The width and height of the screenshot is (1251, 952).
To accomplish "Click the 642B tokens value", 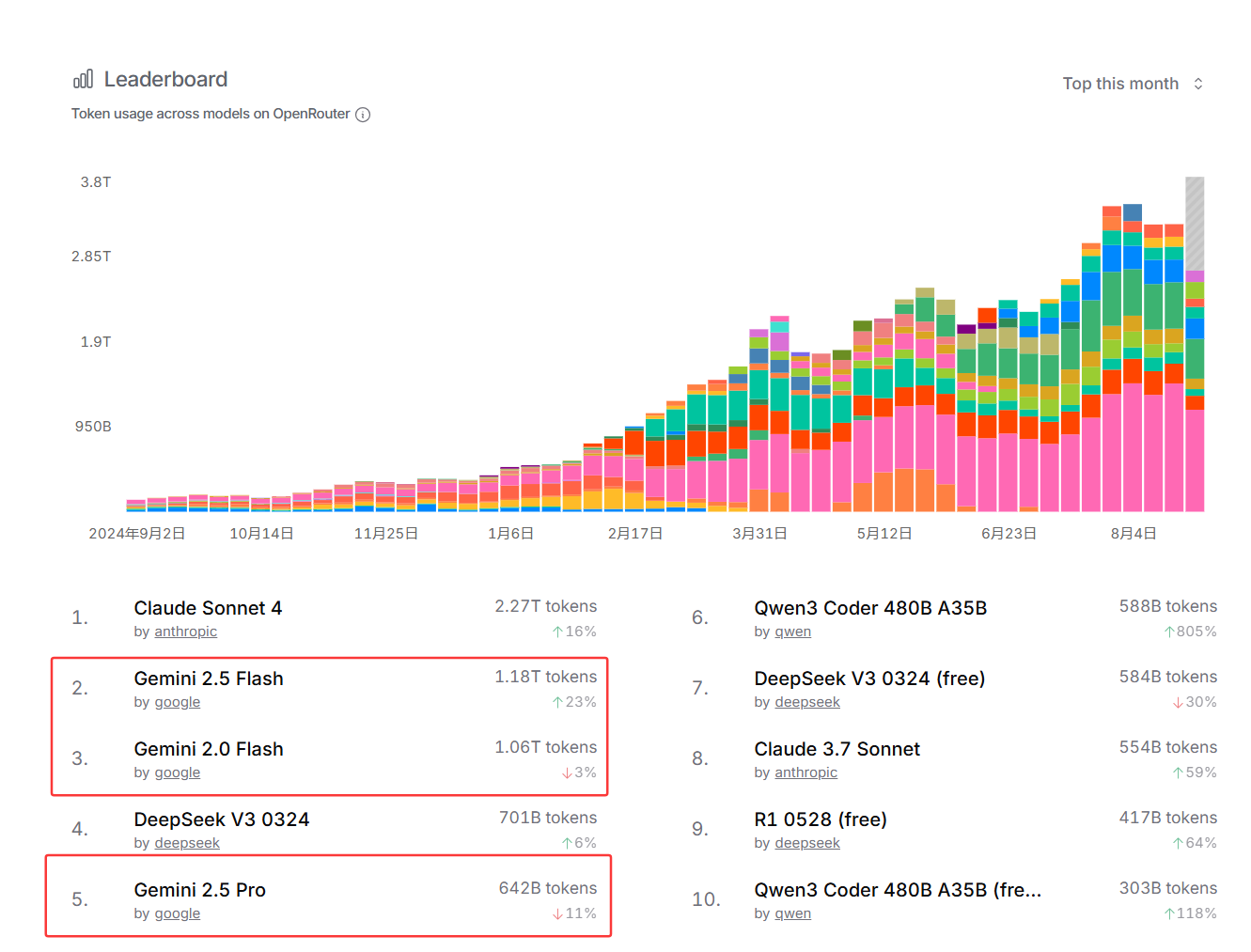I will pyautogui.click(x=548, y=888).
